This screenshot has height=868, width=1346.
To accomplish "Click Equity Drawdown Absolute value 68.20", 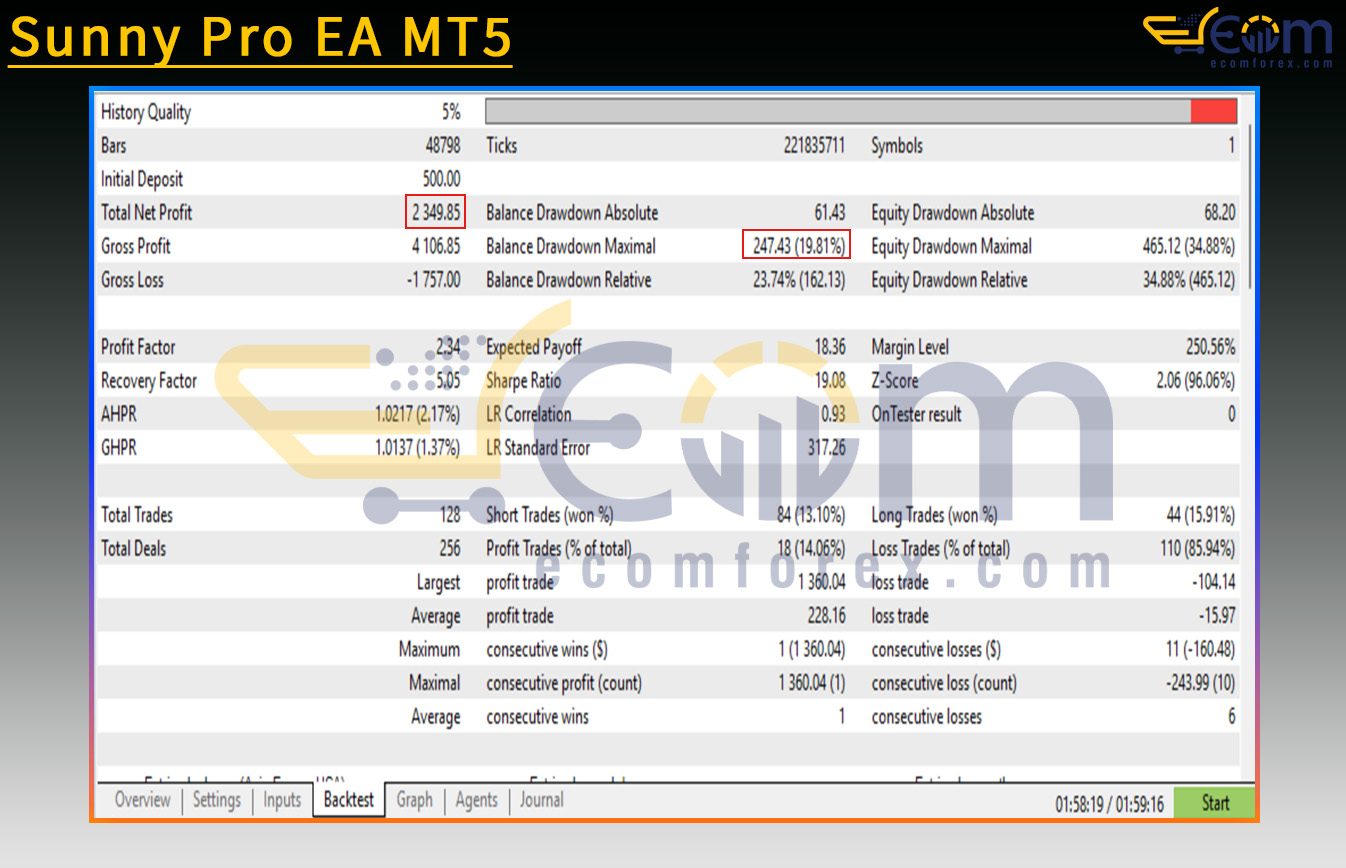I will click(x=1219, y=213).
